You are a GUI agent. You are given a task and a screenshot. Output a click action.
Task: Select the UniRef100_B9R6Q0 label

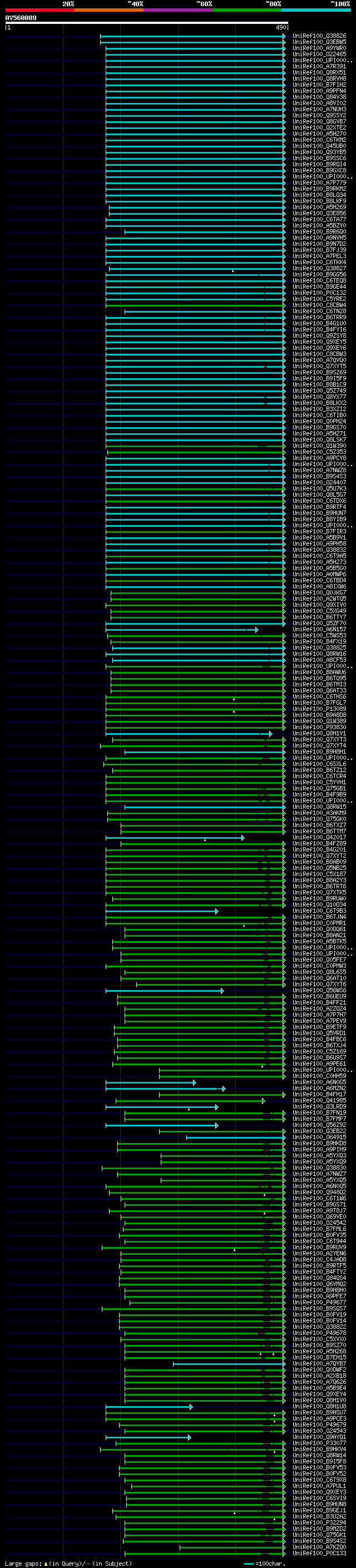(x=319, y=232)
